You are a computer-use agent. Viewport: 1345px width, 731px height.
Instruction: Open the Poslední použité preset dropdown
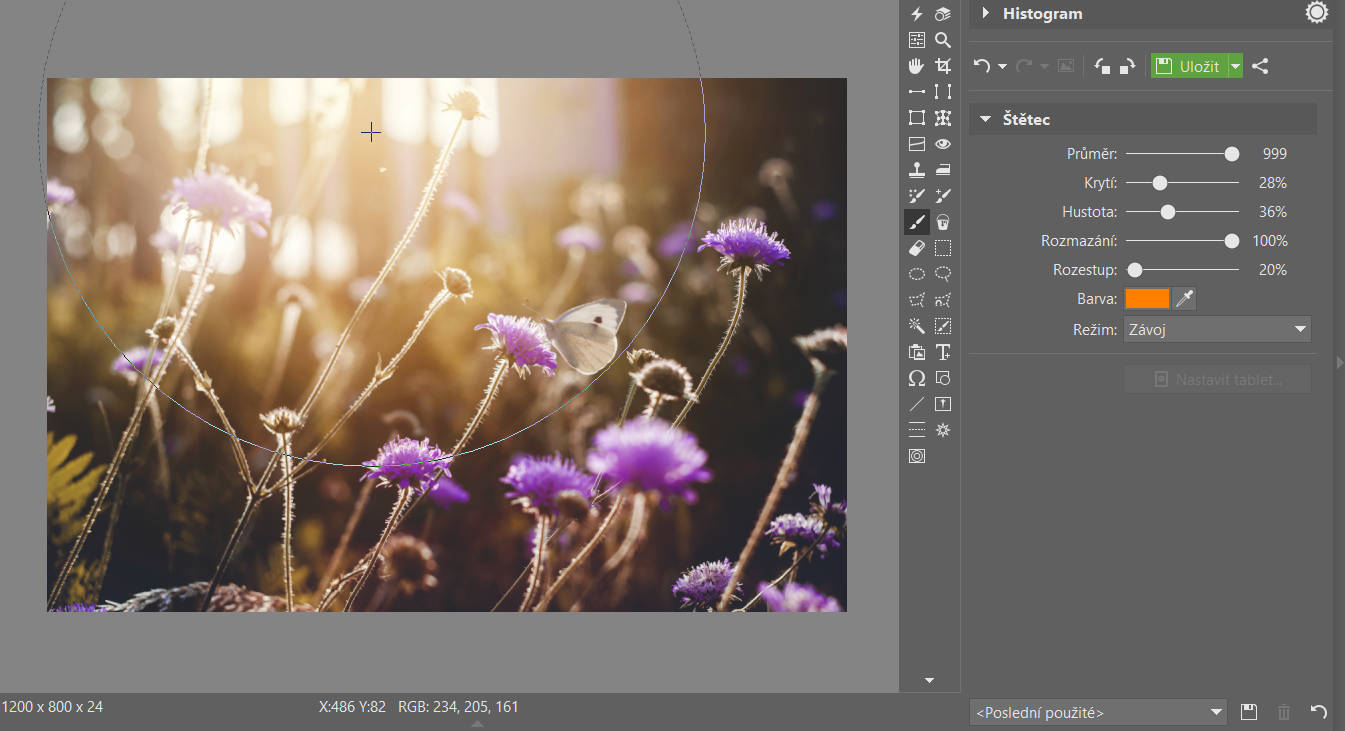pos(1098,713)
